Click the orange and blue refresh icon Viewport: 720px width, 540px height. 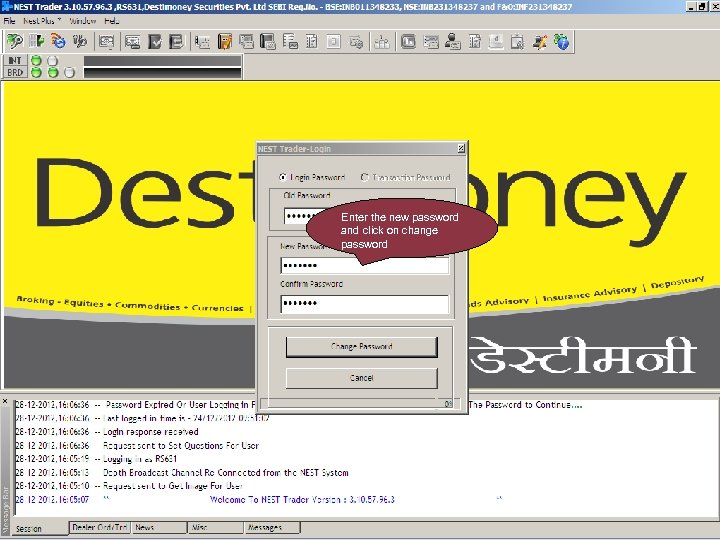[58, 42]
